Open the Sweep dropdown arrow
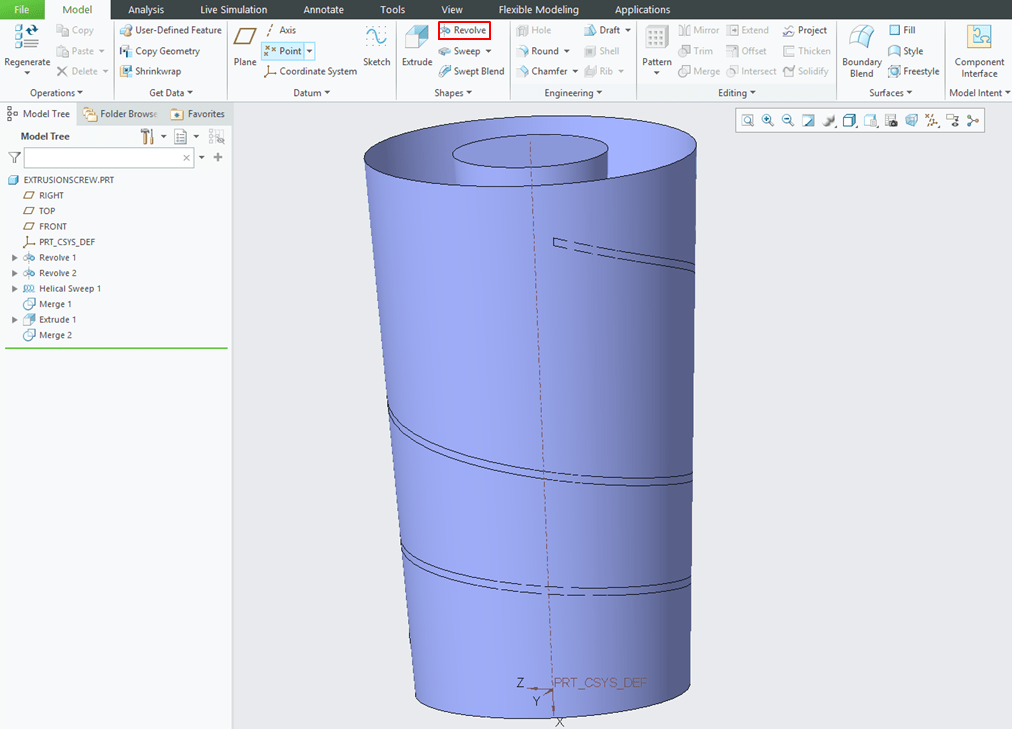The width and height of the screenshot is (1012, 729). (489, 51)
